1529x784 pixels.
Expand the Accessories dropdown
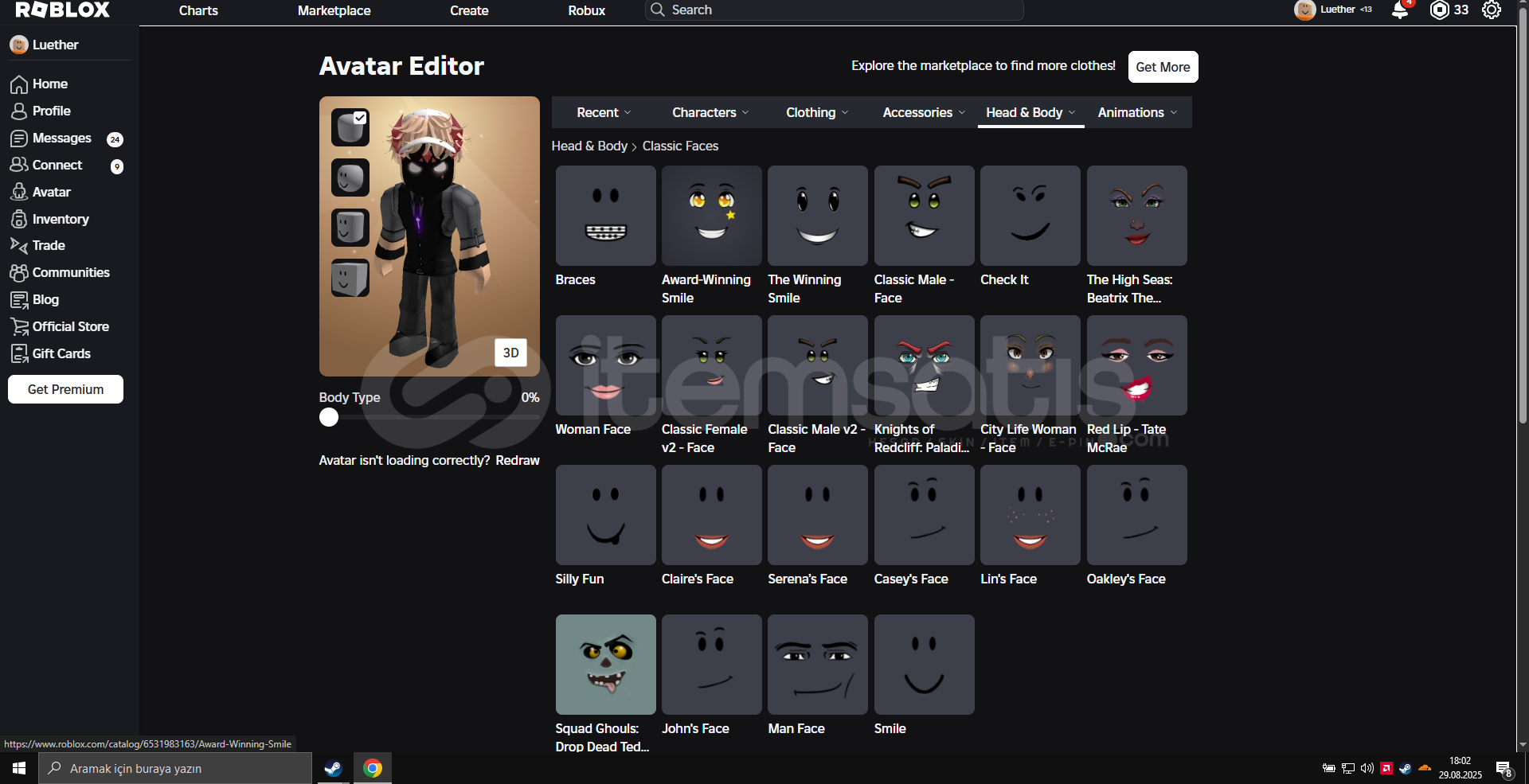(x=924, y=112)
